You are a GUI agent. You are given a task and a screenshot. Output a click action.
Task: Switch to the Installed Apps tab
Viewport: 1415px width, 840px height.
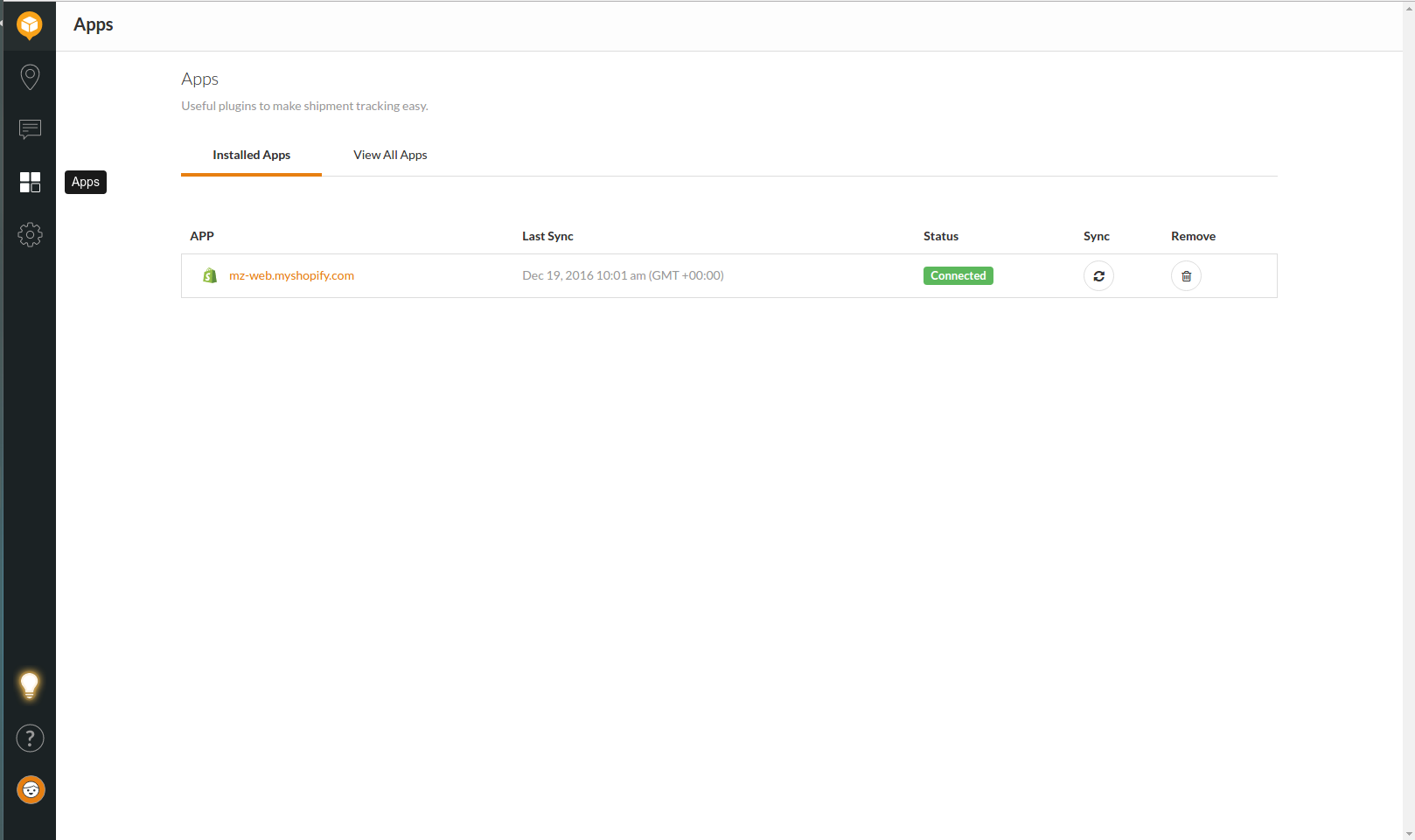point(251,155)
